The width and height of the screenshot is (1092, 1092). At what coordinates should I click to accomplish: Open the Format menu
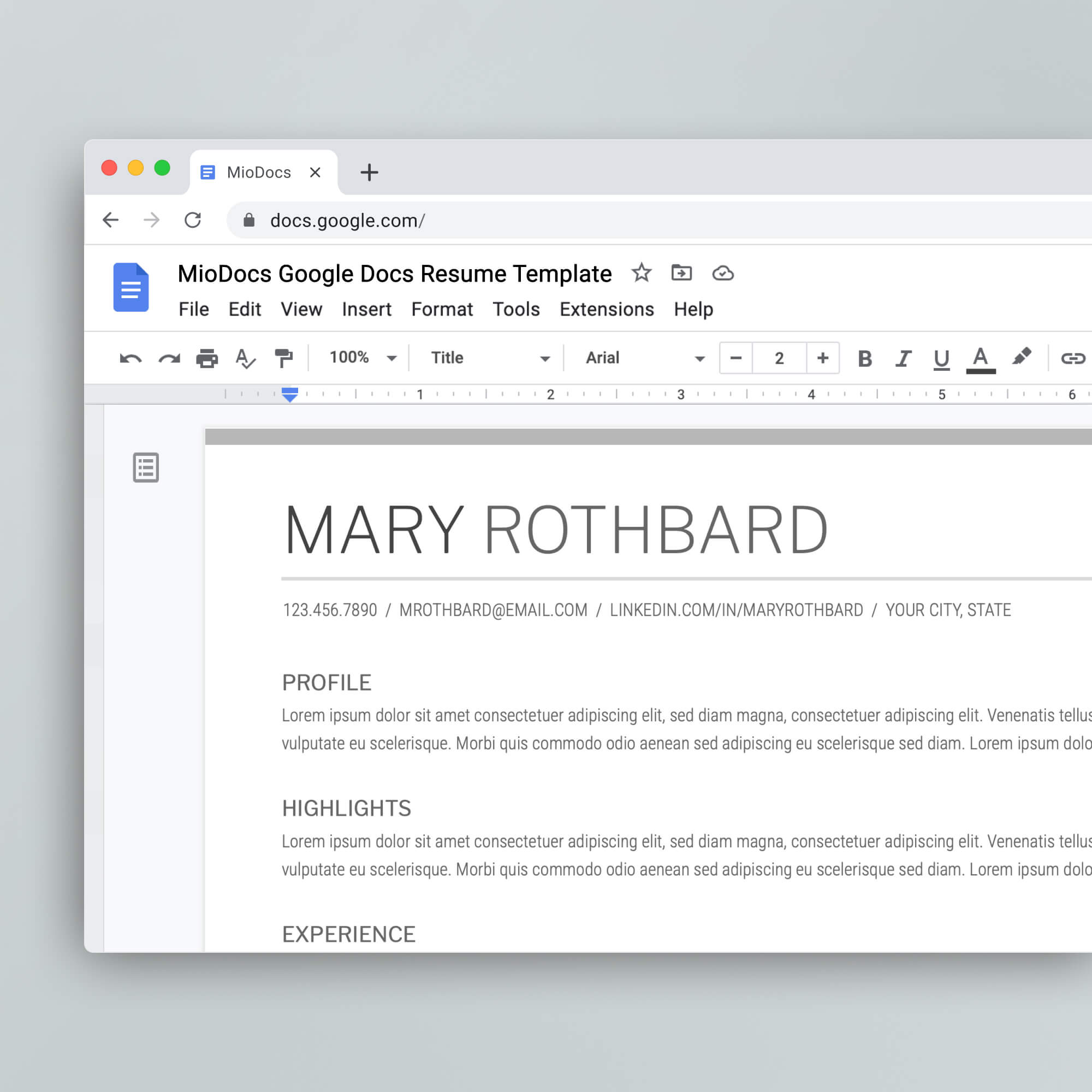(x=441, y=309)
